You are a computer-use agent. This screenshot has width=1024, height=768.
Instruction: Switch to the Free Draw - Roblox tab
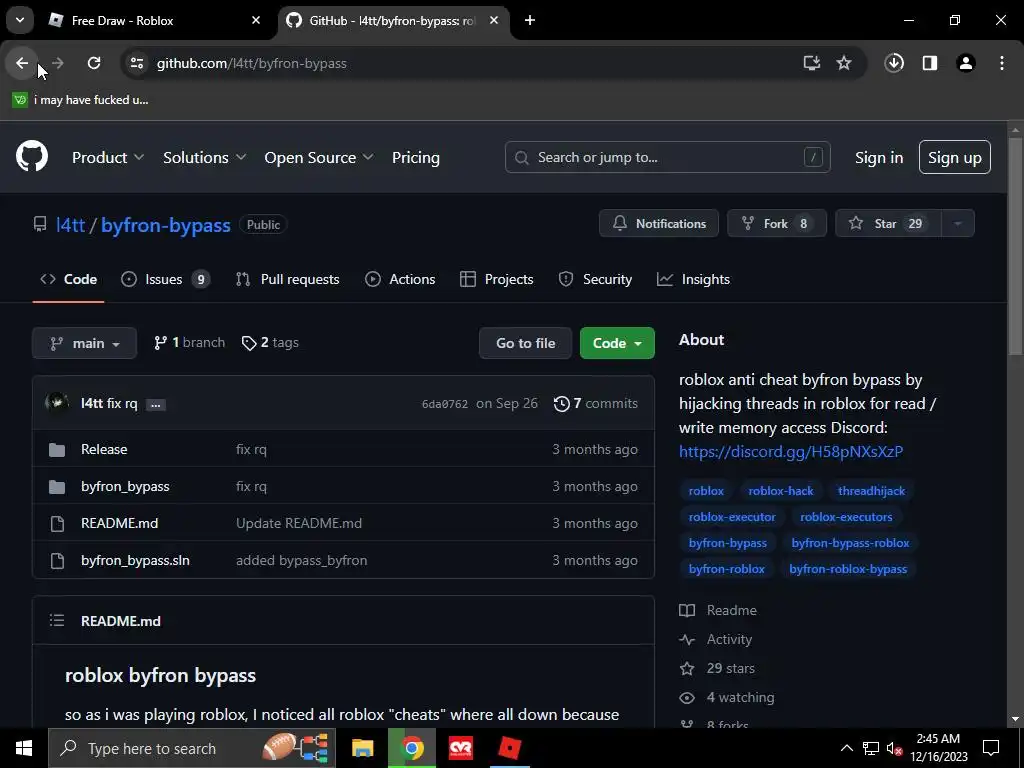(155, 20)
